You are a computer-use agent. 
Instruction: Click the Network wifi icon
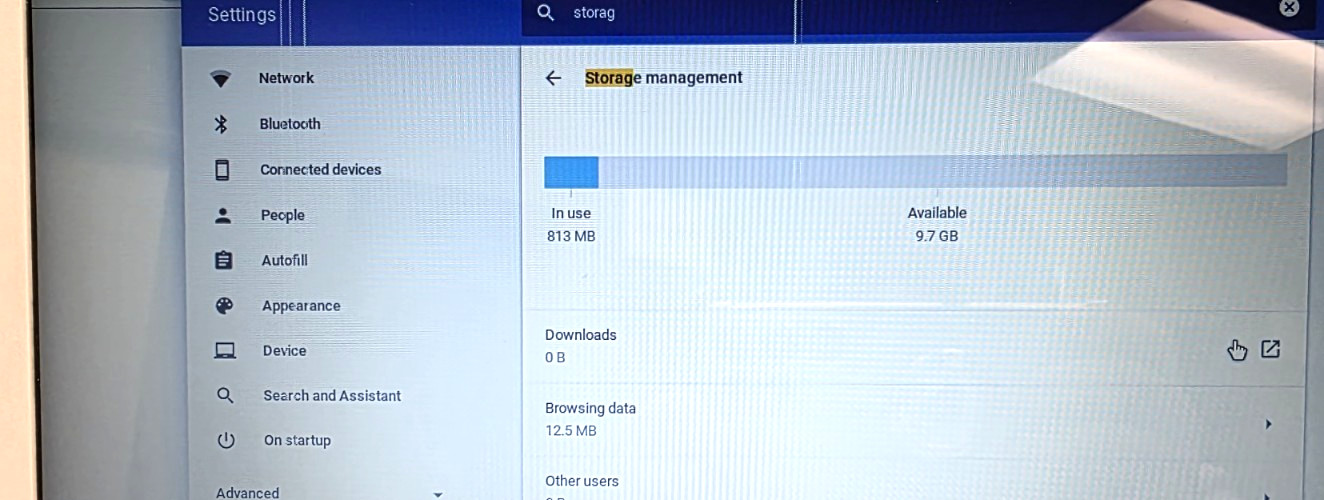[x=221, y=79]
